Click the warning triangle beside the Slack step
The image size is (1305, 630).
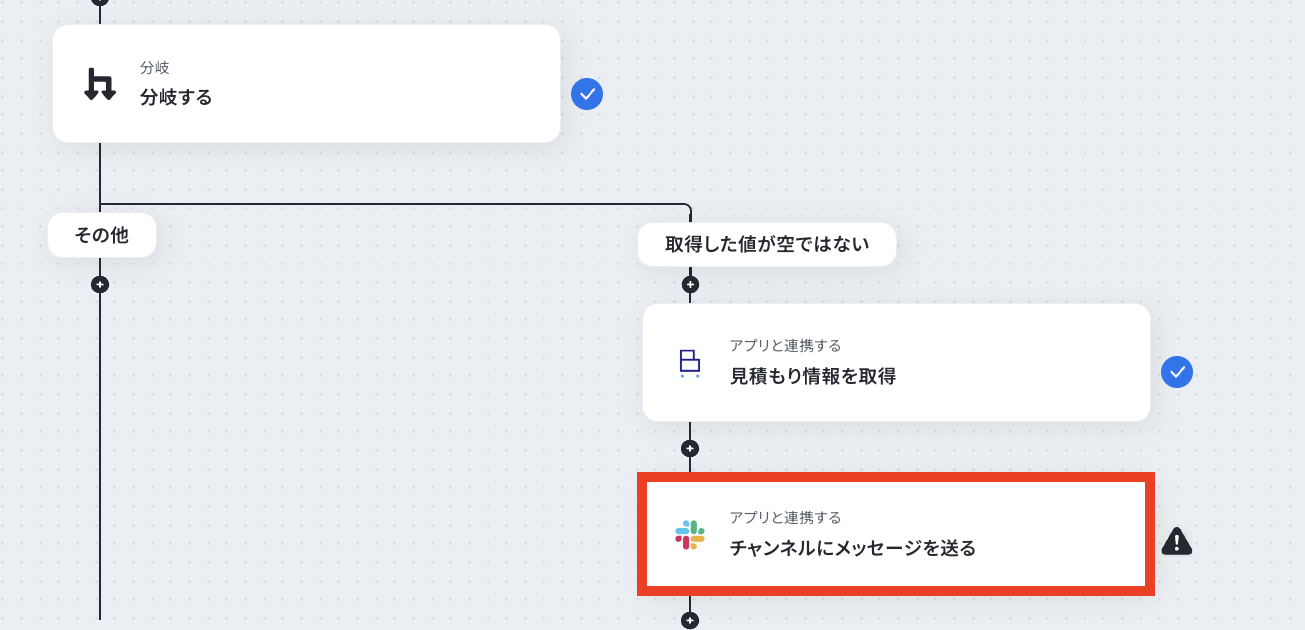pos(1177,541)
